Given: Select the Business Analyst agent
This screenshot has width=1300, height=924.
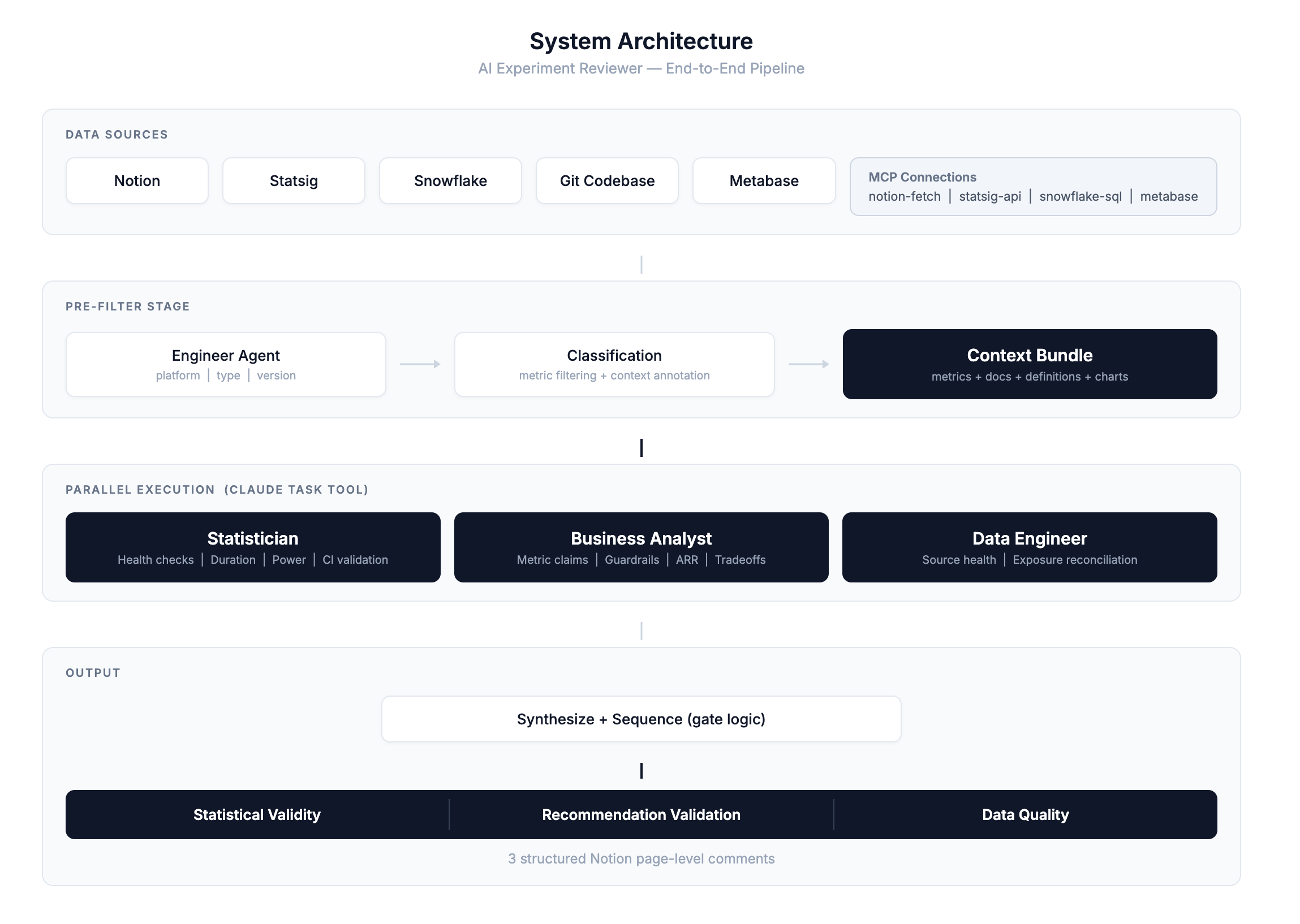Looking at the screenshot, I should tap(641, 547).
